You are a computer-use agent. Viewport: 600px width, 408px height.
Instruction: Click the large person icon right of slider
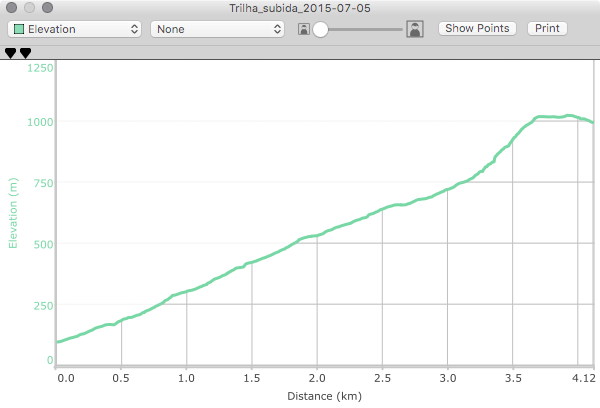[x=415, y=29]
